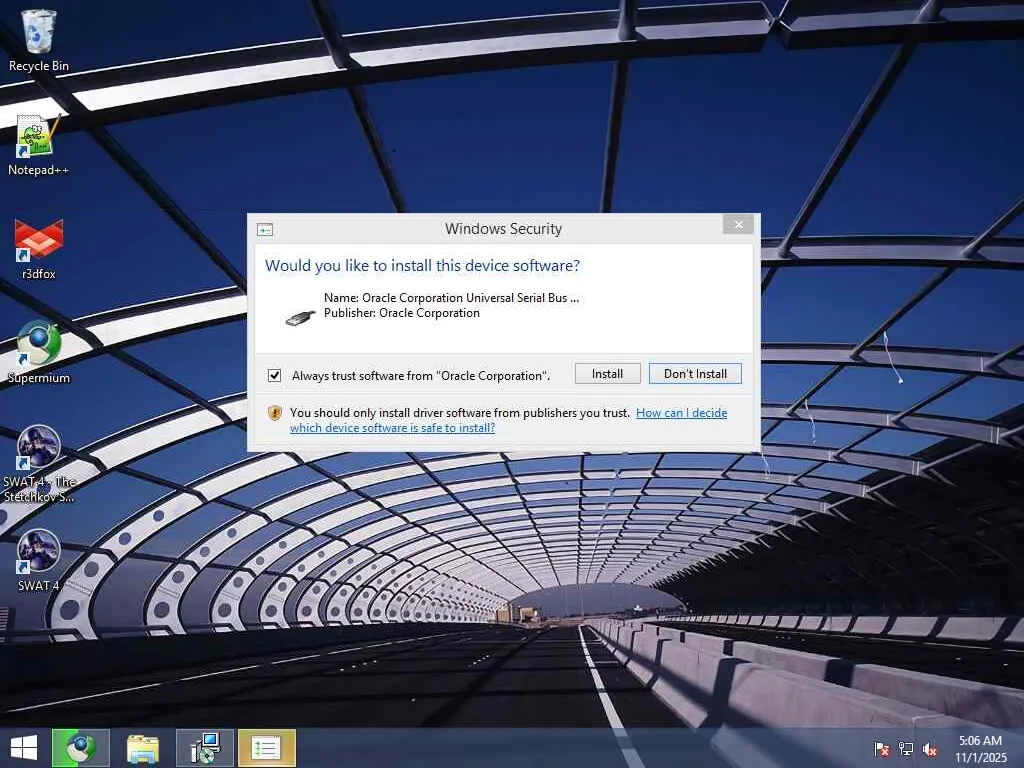Open the checklist window taskbar icon

[x=266, y=748]
